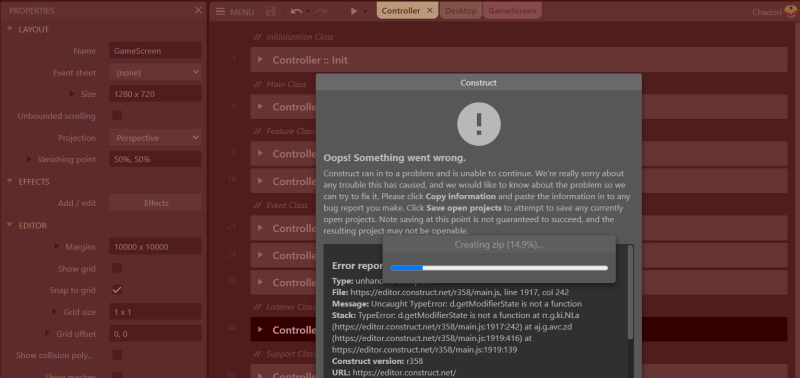800x378 pixels.
Task: Switch to the Desktop tab
Action: tap(461, 11)
